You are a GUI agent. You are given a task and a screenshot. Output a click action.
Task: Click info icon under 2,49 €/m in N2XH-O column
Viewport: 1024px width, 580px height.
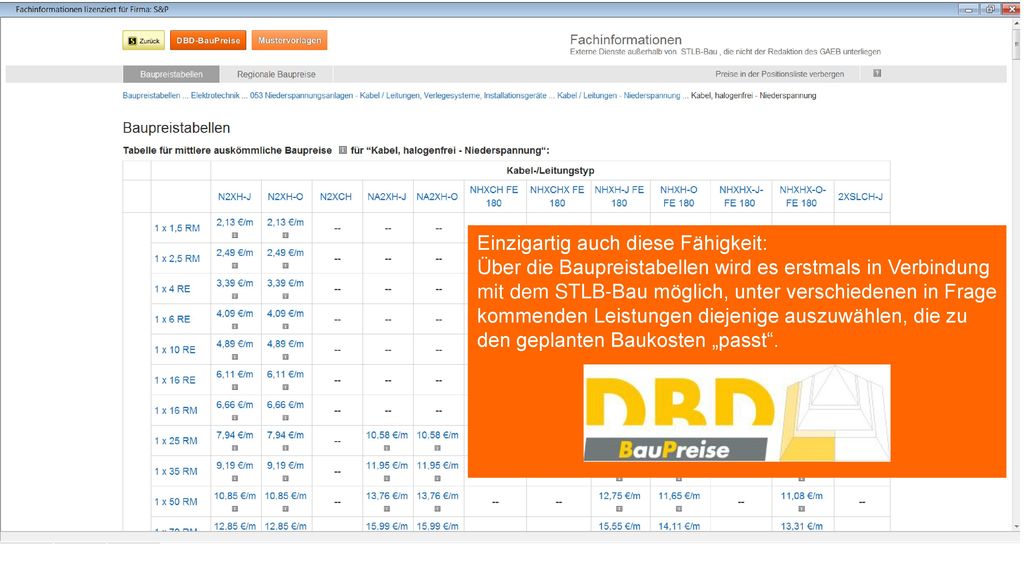(285, 266)
